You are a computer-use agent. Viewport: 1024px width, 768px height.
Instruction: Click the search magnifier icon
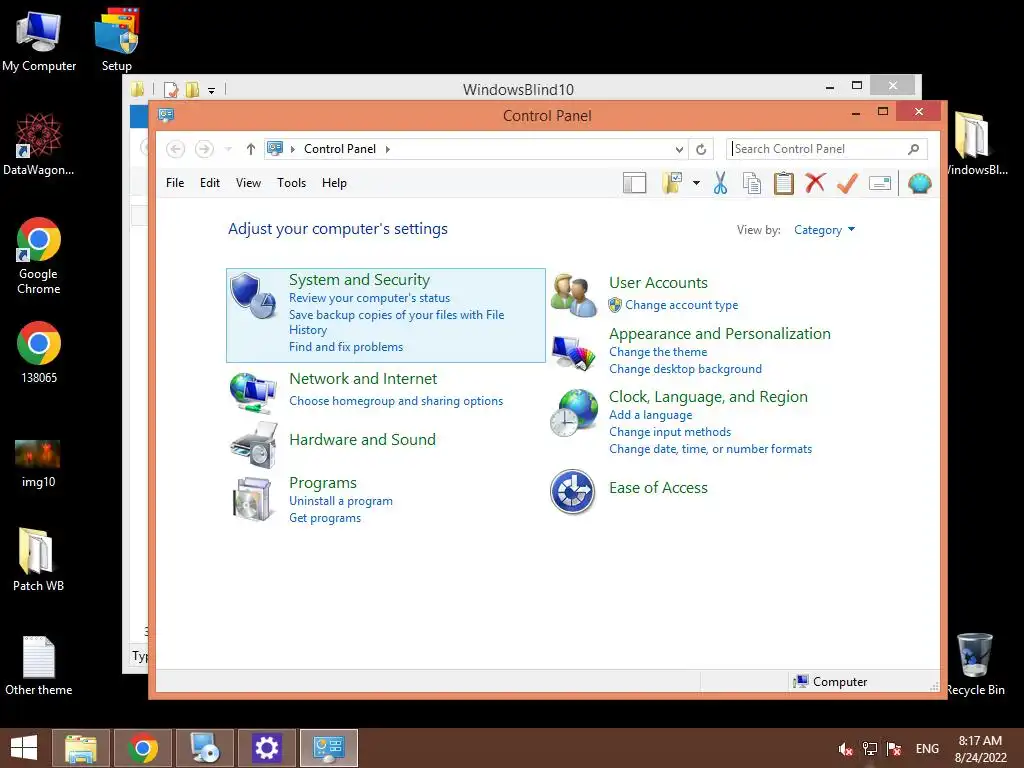(914, 149)
